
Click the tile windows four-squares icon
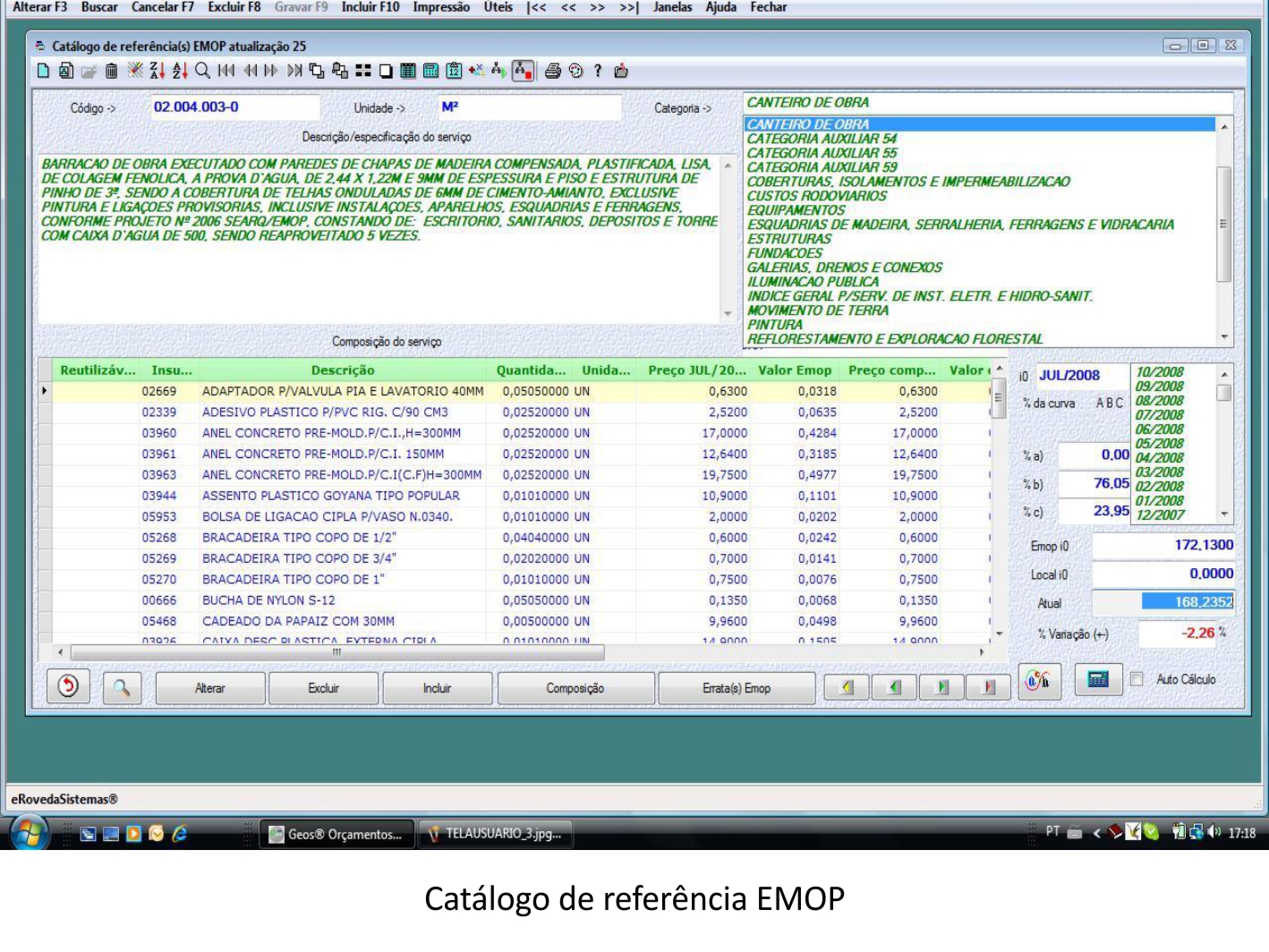click(362, 71)
